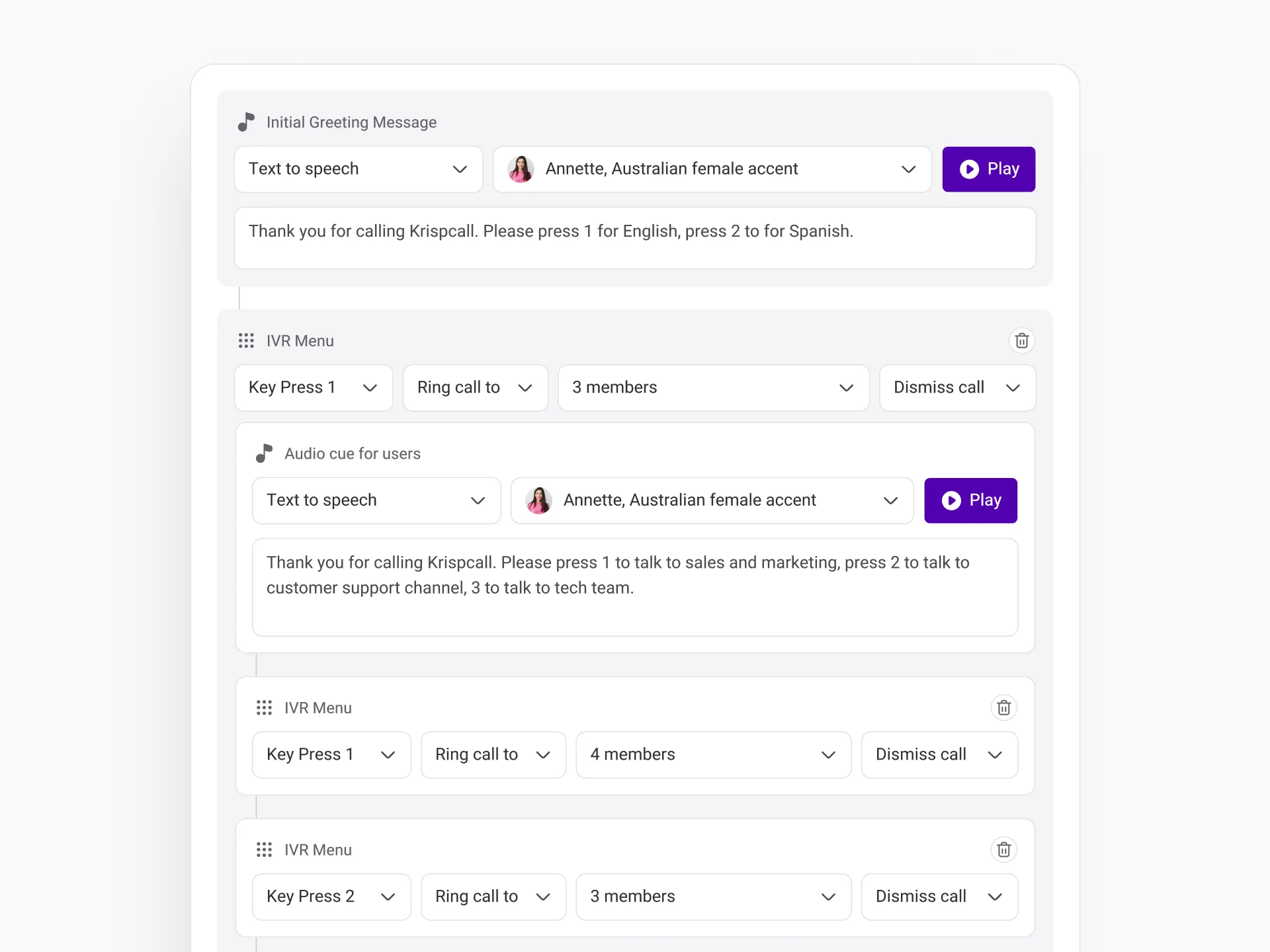The height and width of the screenshot is (952, 1270).
Task: Expand the Annette voice dropdown in Audio cue section
Action: (712, 500)
